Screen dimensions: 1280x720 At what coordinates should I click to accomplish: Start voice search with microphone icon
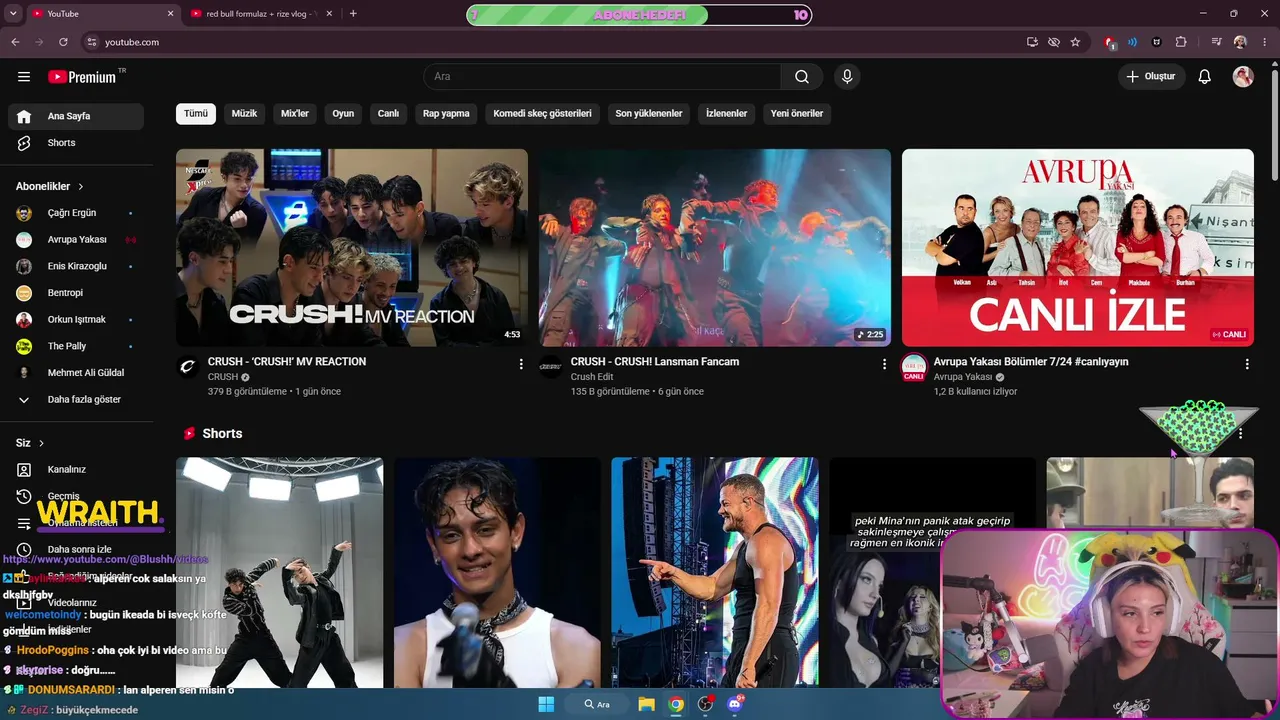pos(847,77)
